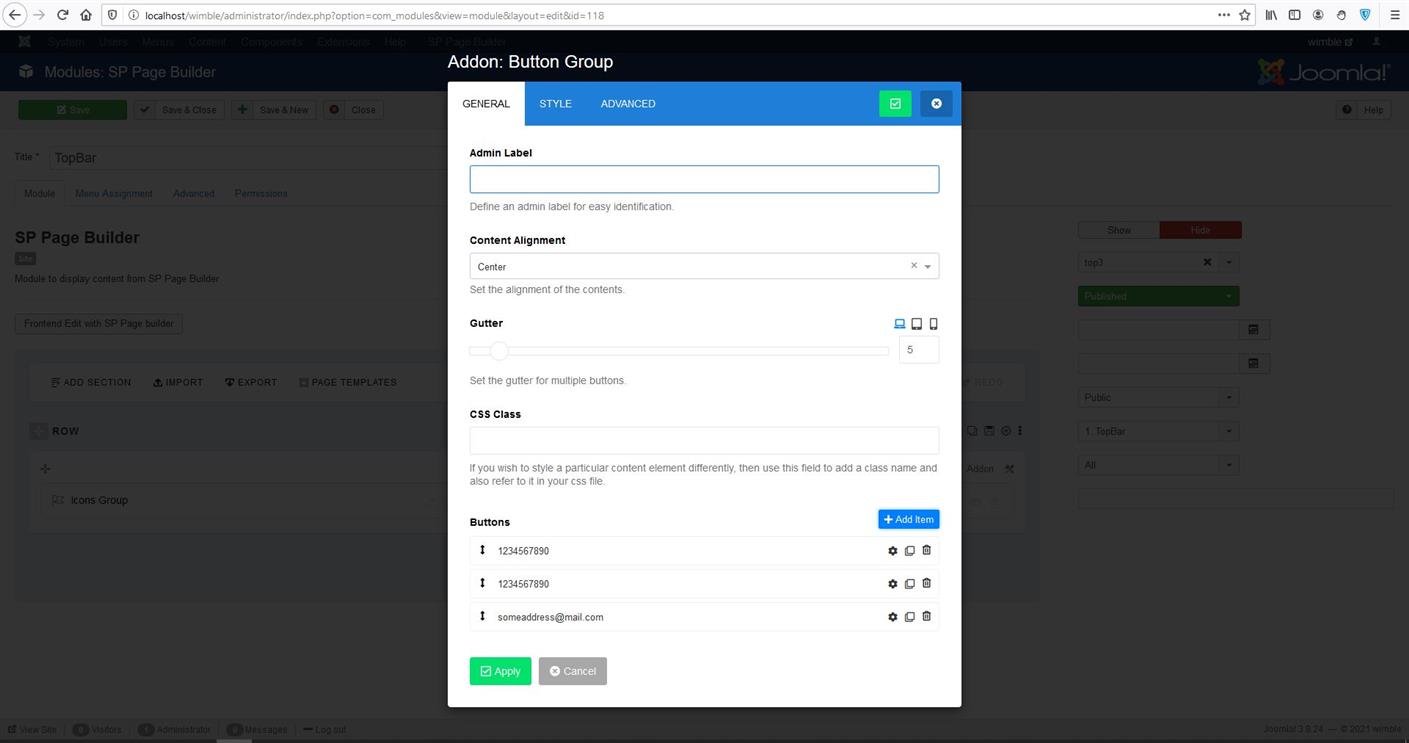Bookmark this page with the star icon
Screen dimensions: 1409x743
point(1245,15)
